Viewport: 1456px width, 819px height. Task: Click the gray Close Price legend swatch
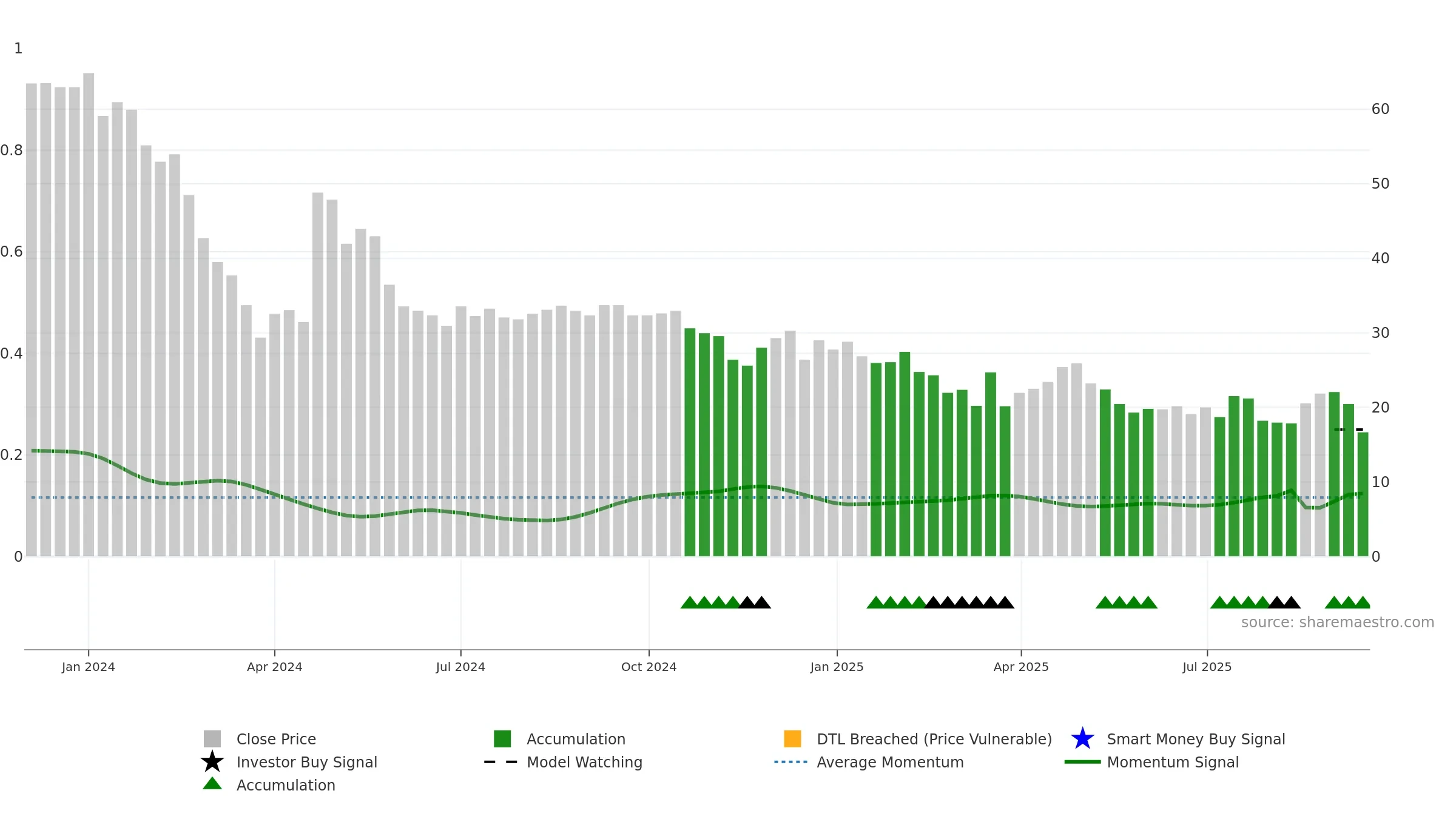pyautogui.click(x=212, y=738)
